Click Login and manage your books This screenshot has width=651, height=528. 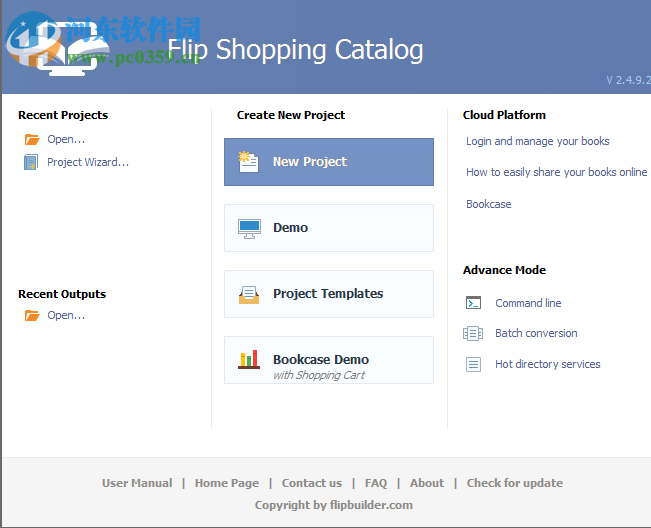[538, 142]
